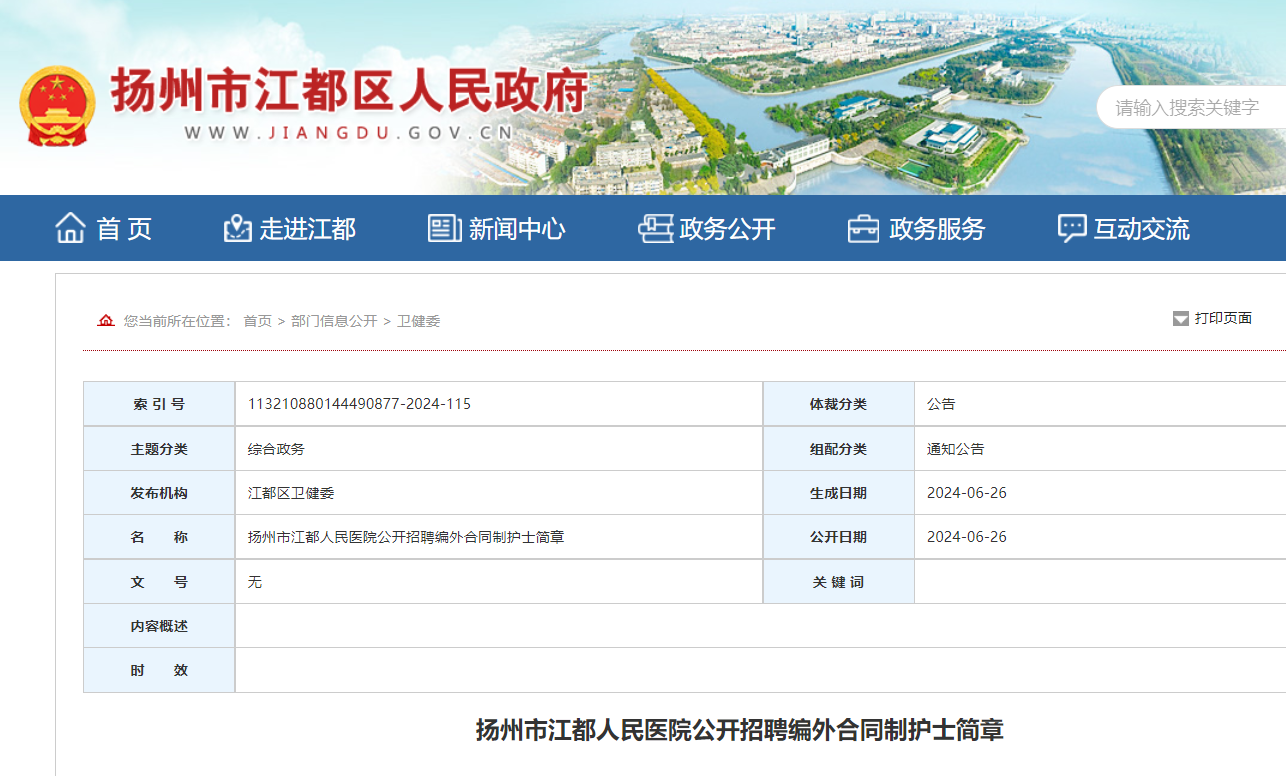1286x776 pixels.
Task: Click the newspaper icon beside 新闻中心
Action: (444, 228)
